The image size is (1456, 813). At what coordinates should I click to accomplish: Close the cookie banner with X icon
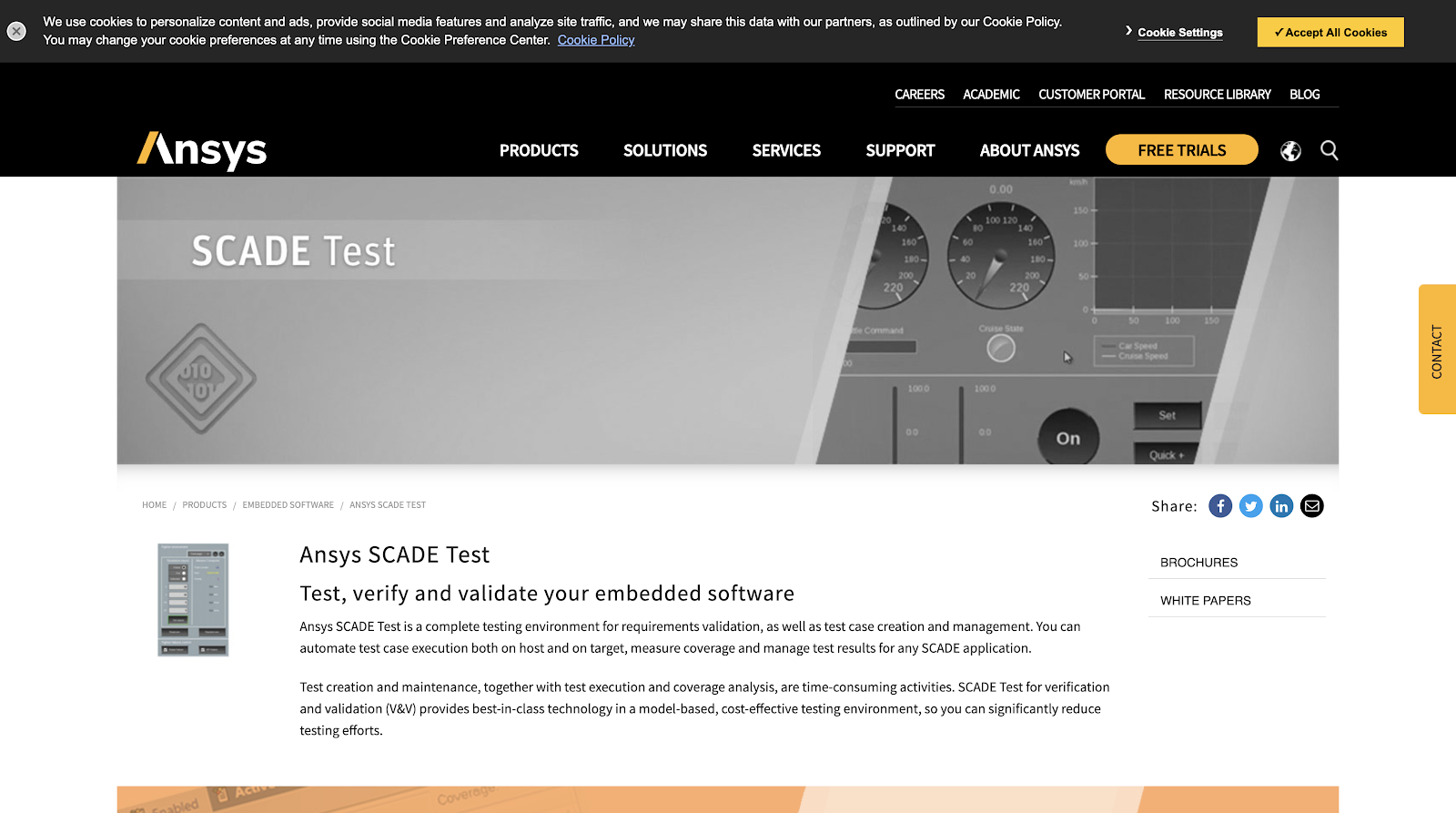coord(16,31)
